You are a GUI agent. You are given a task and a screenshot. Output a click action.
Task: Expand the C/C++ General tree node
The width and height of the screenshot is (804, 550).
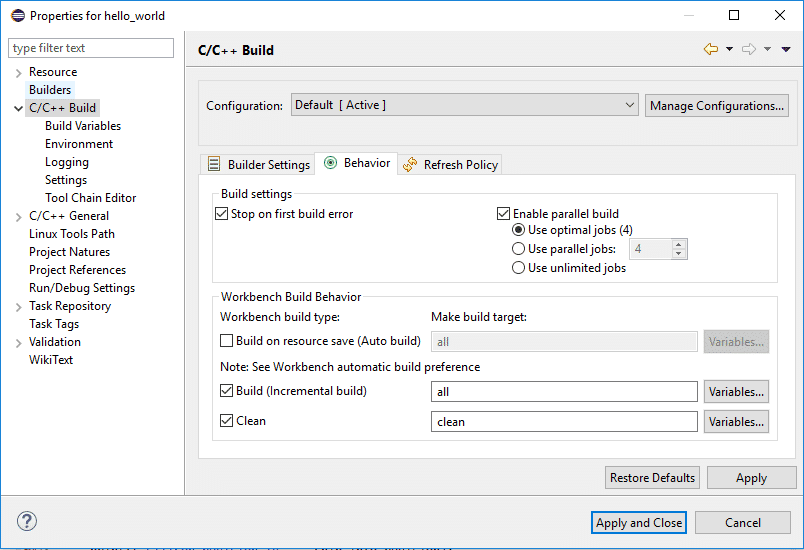pos(18,217)
